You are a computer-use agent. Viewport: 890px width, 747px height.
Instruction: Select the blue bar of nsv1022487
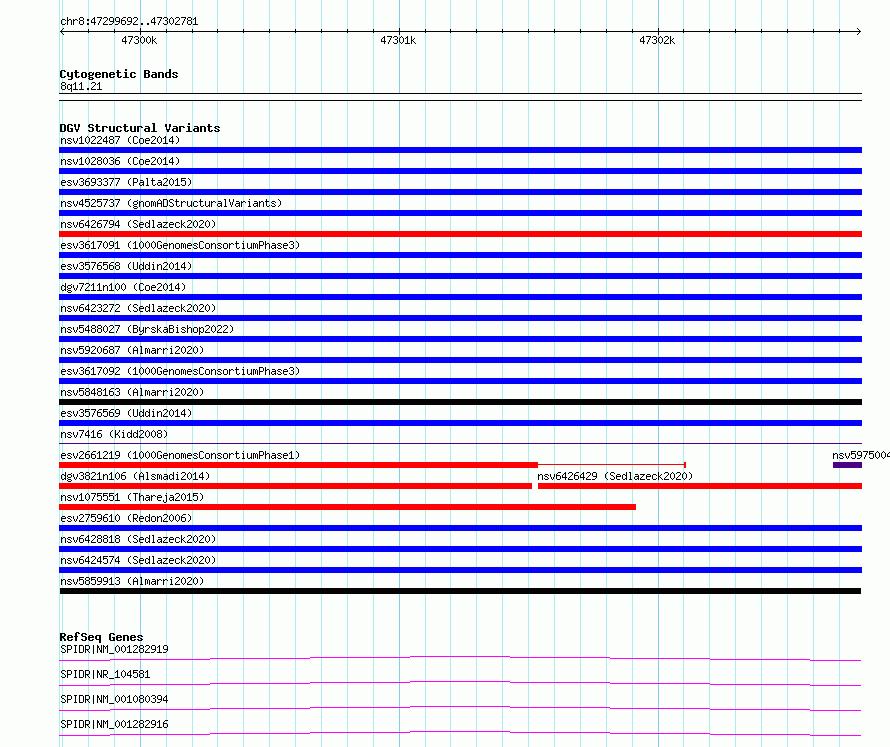tap(460, 150)
